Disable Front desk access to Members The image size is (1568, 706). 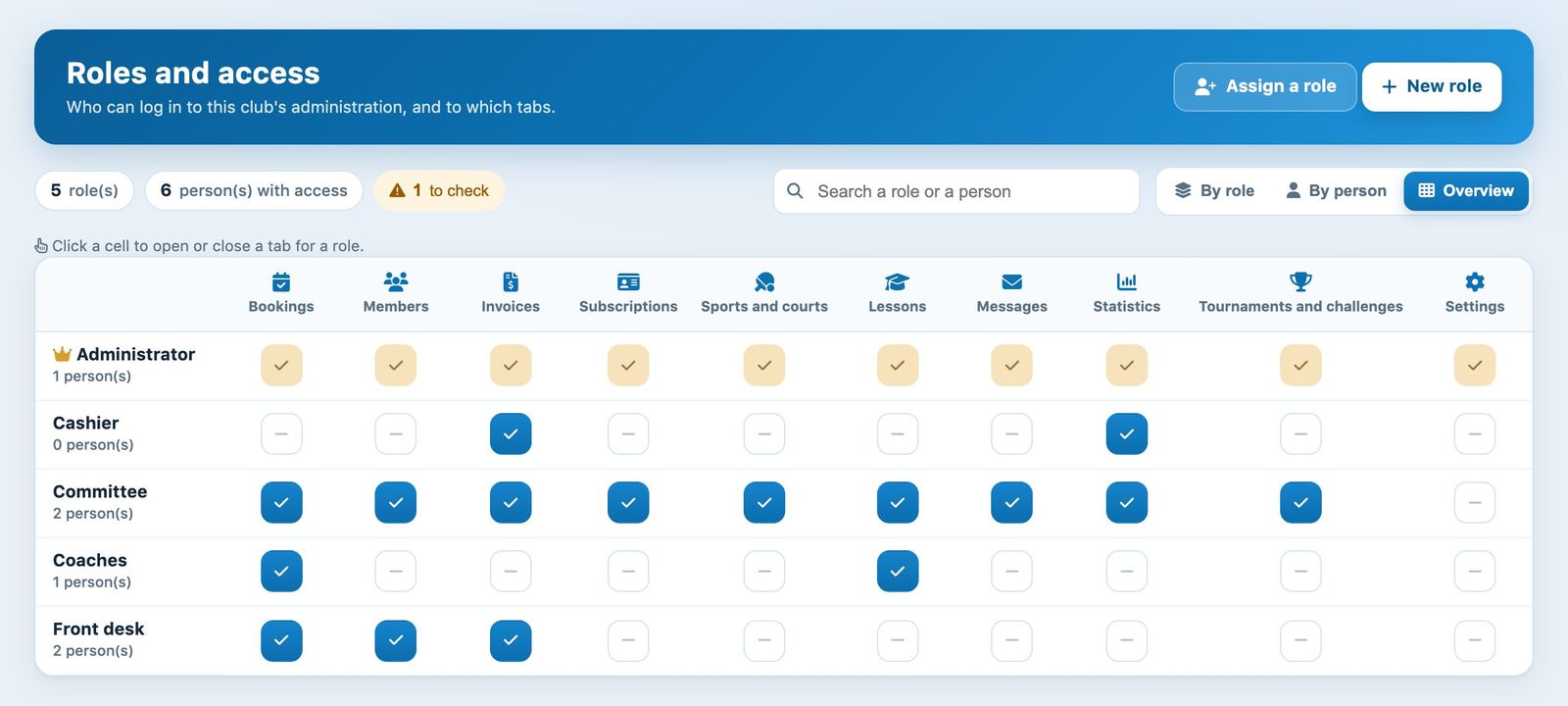[x=396, y=640]
